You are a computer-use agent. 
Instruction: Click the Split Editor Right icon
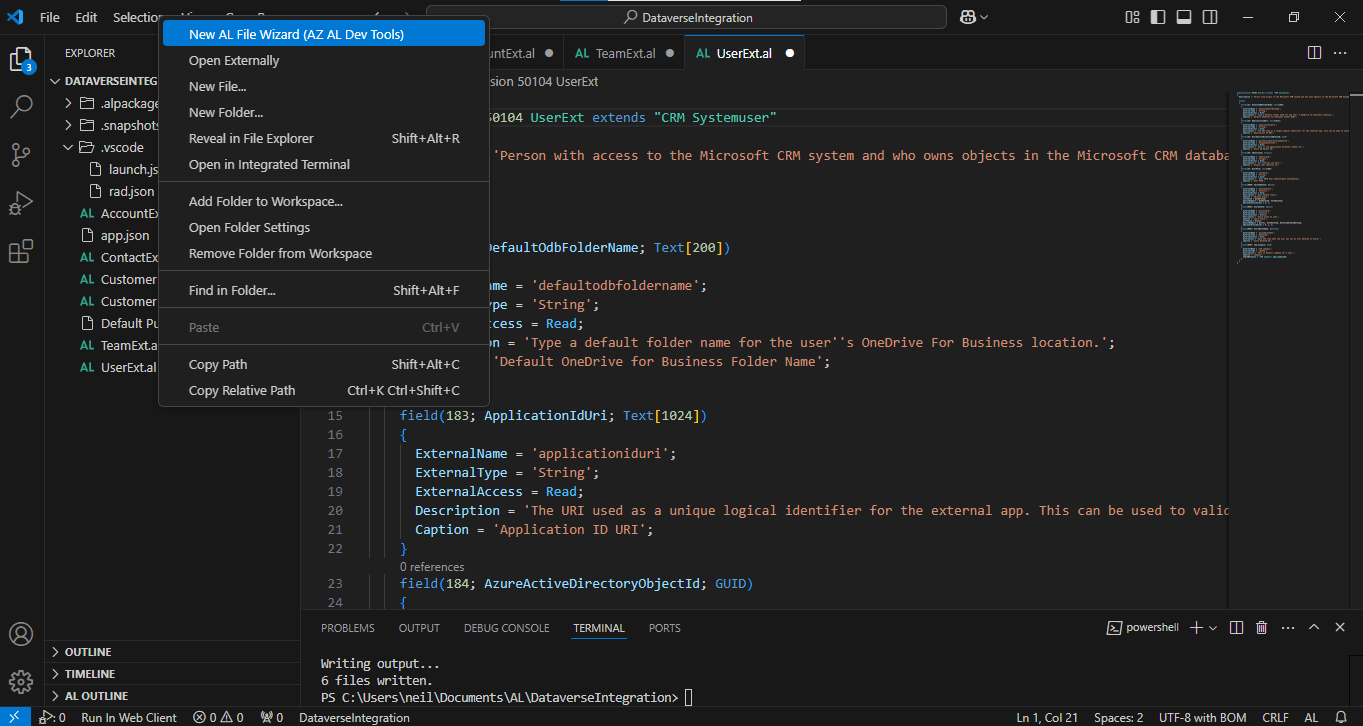click(x=1314, y=53)
